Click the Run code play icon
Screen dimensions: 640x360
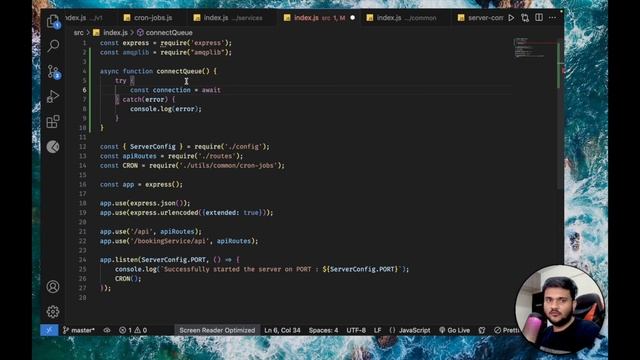(x=511, y=18)
